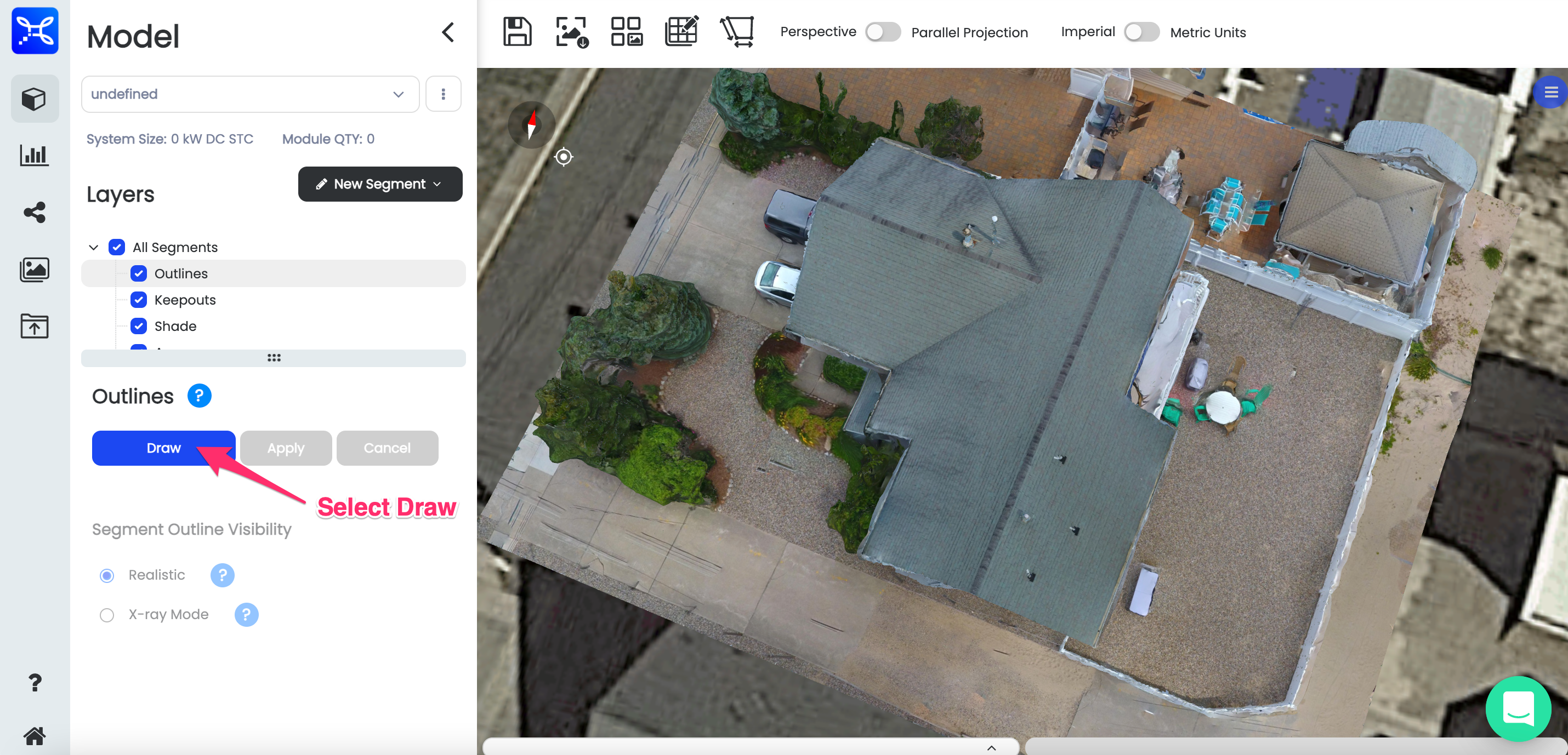
Task: Click the Draw button
Action: pos(164,448)
